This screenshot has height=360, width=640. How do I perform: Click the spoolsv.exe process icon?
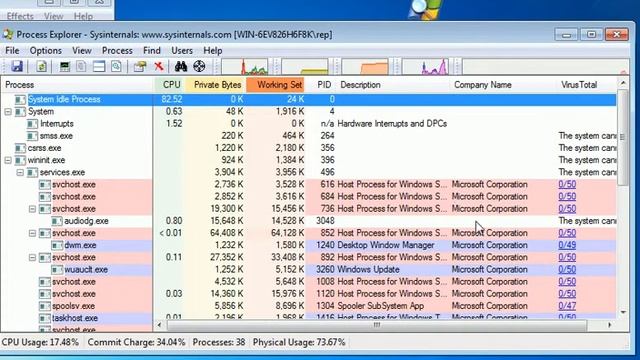coord(44,306)
